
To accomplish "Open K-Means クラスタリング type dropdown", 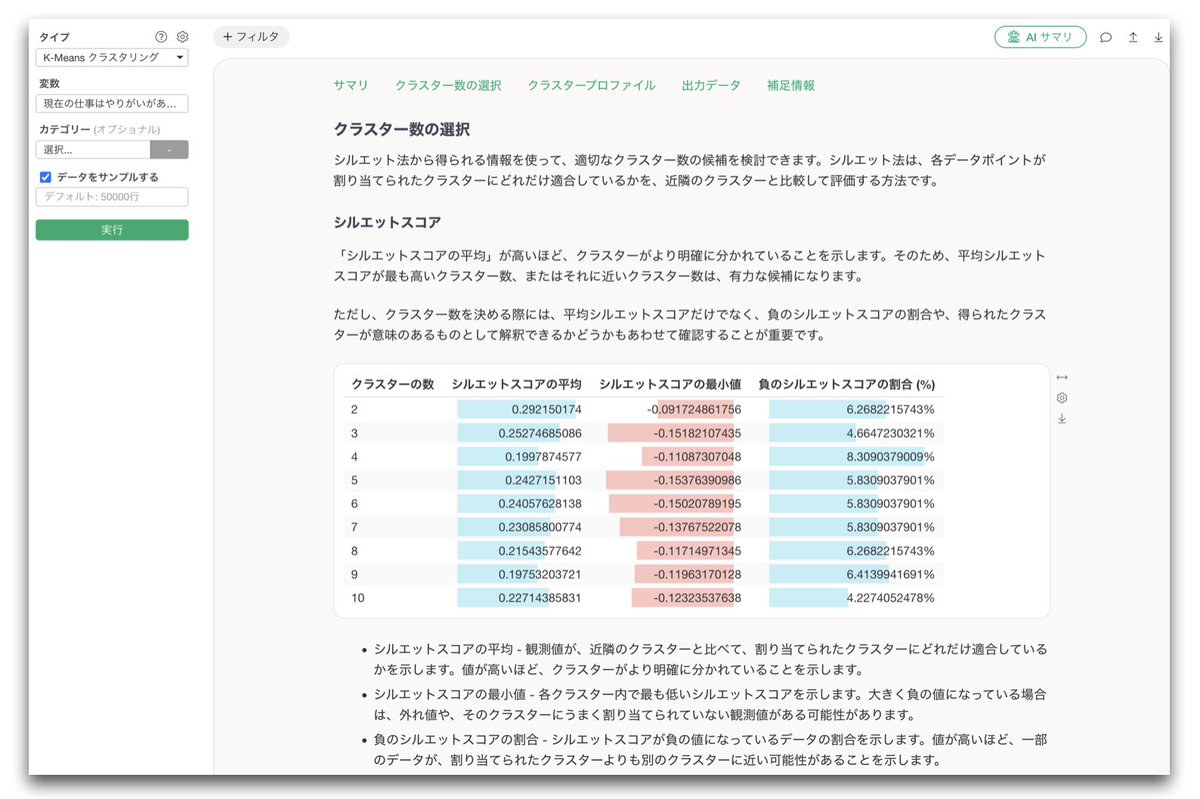I will (112, 58).
